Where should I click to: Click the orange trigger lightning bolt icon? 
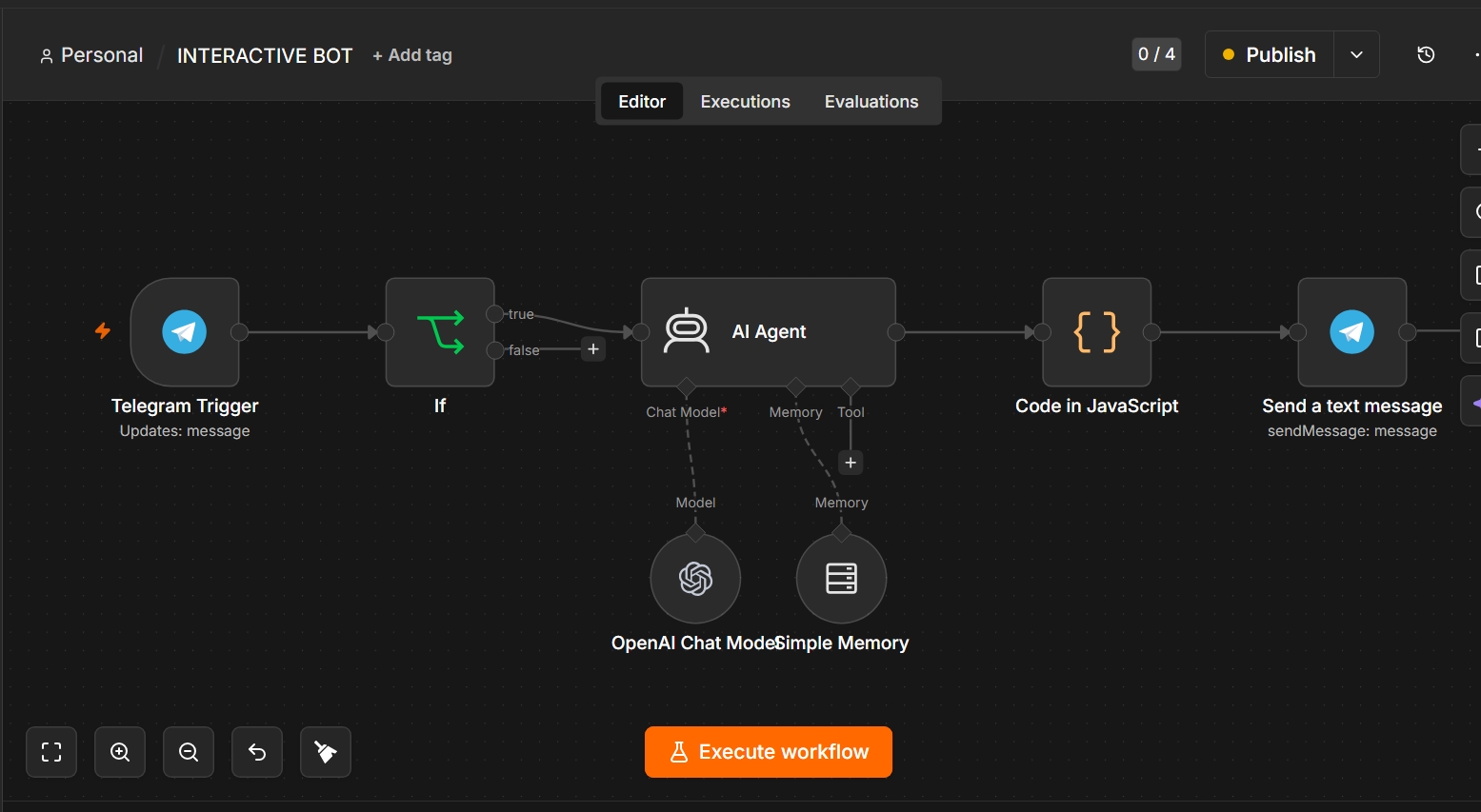(103, 331)
